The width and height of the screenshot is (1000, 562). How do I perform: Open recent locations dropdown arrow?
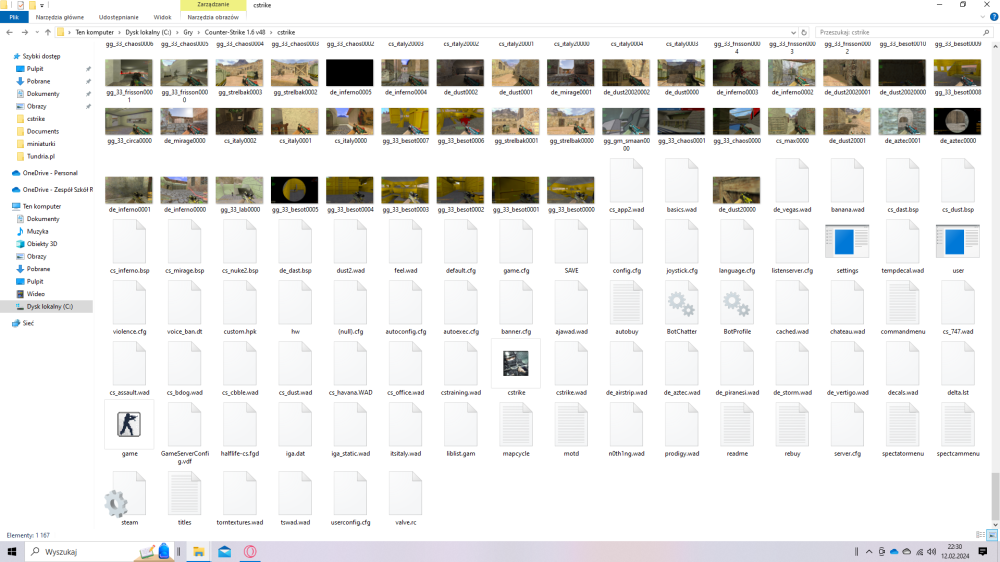(x=37, y=32)
